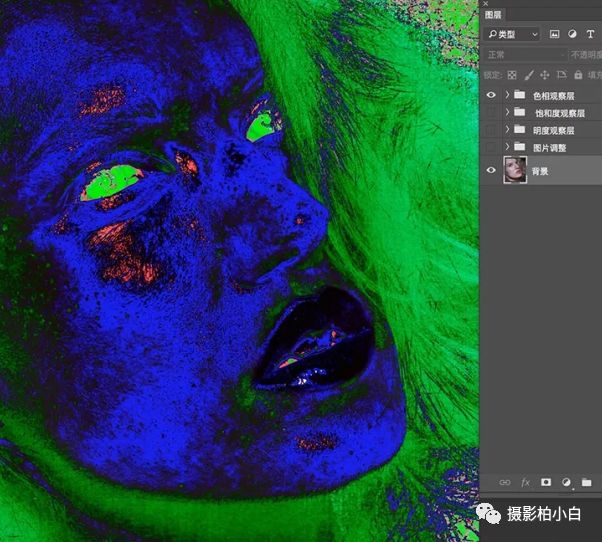Click the adjustment layer filter icon

pyautogui.click(x=572, y=34)
